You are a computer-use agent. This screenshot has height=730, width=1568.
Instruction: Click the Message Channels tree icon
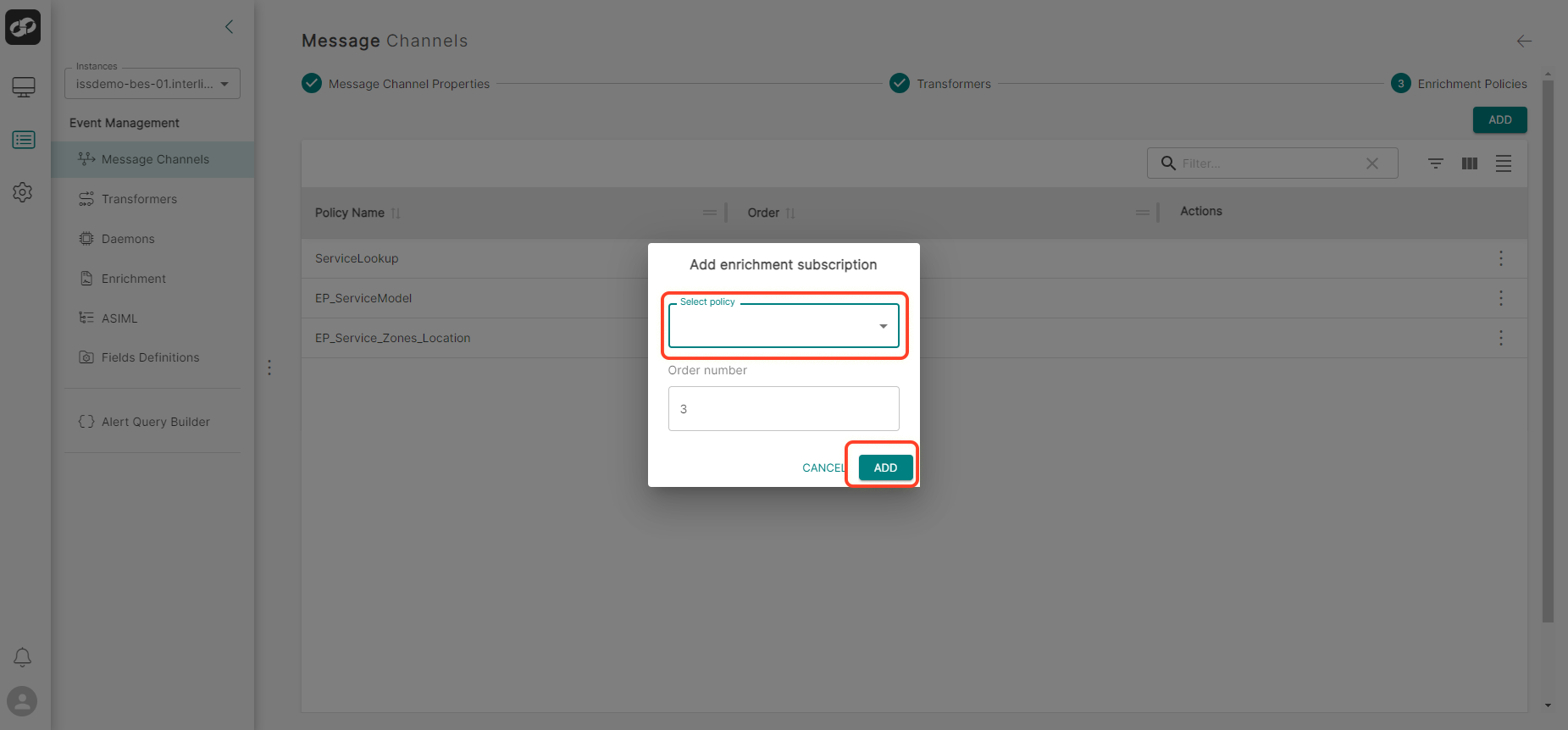pos(86,158)
